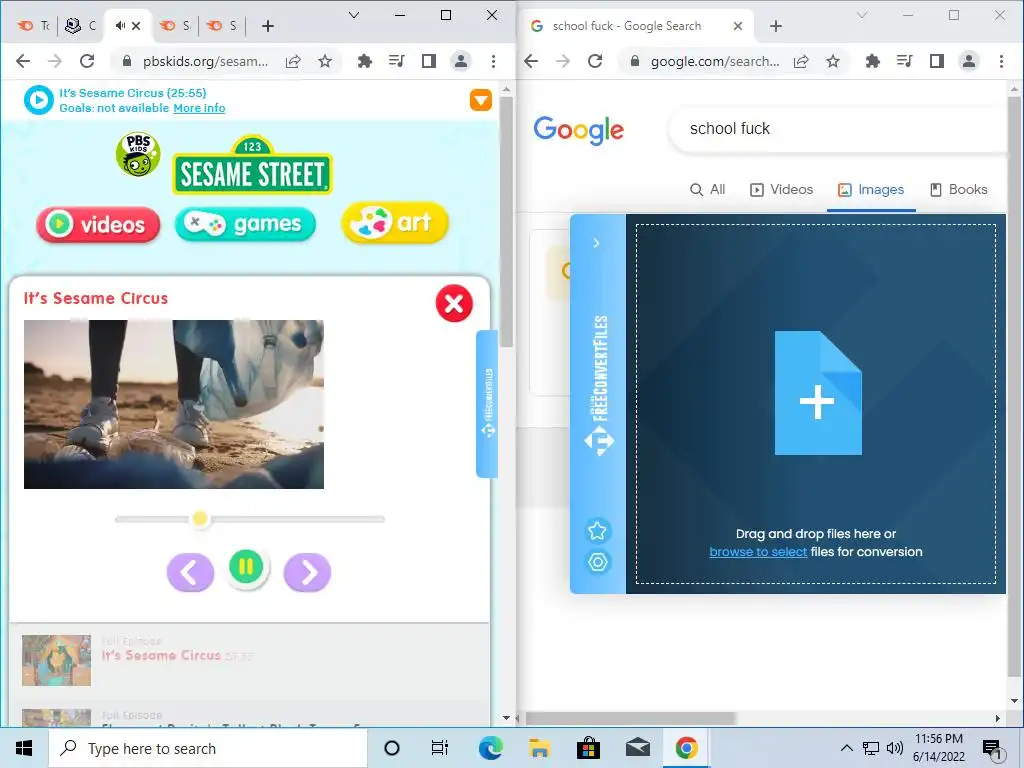Open the videos section button
The image size is (1024, 768).
tap(99, 225)
